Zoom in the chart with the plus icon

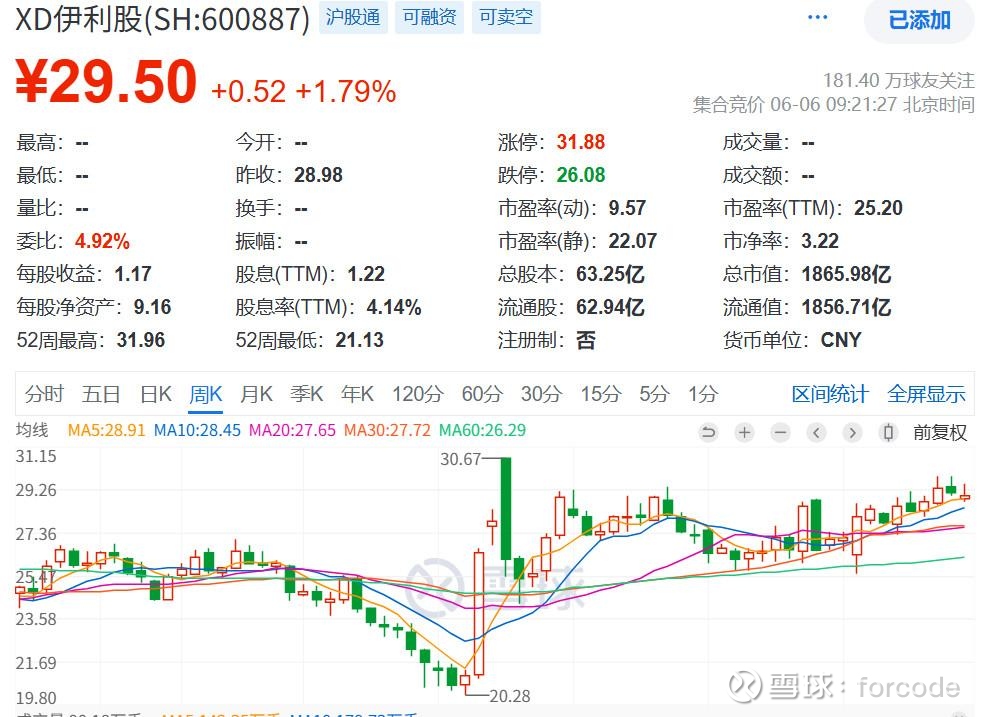744,433
